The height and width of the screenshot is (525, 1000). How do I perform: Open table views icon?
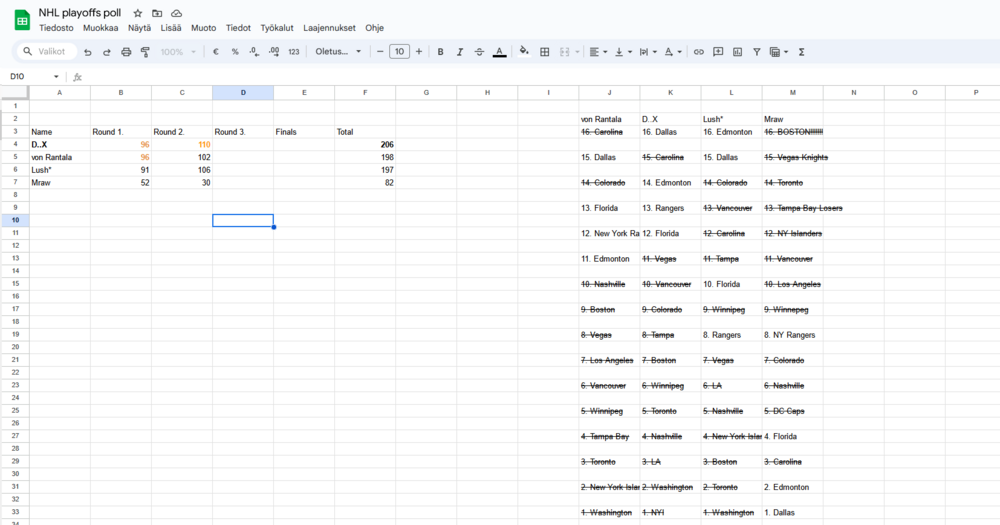(775, 52)
